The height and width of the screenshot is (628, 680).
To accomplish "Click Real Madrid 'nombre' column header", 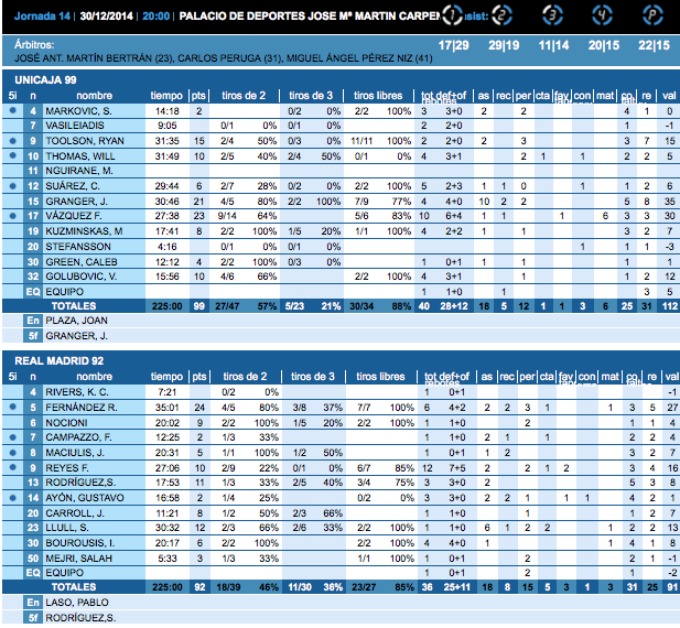I will 94,376.
